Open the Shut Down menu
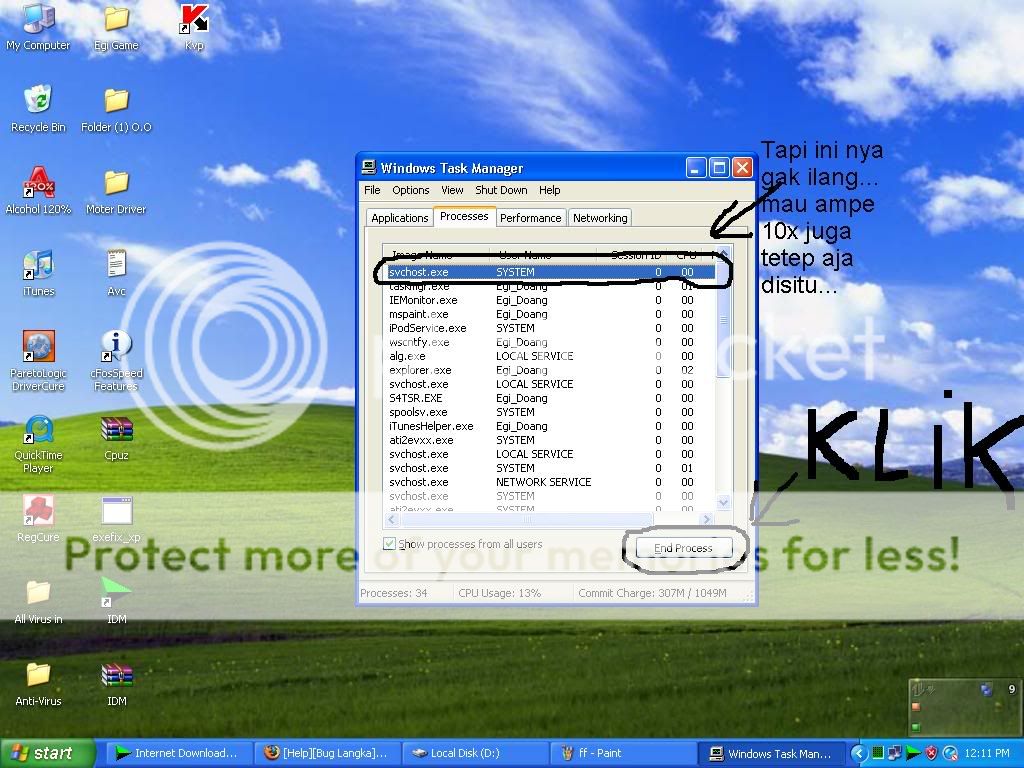Image resolution: width=1024 pixels, height=768 pixels. coord(501,190)
